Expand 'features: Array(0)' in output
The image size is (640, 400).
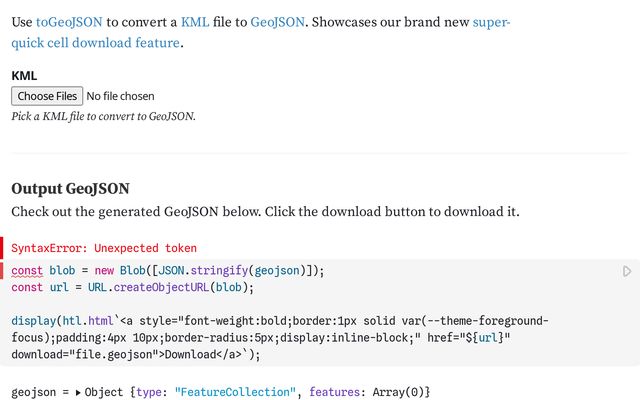point(369,392)
